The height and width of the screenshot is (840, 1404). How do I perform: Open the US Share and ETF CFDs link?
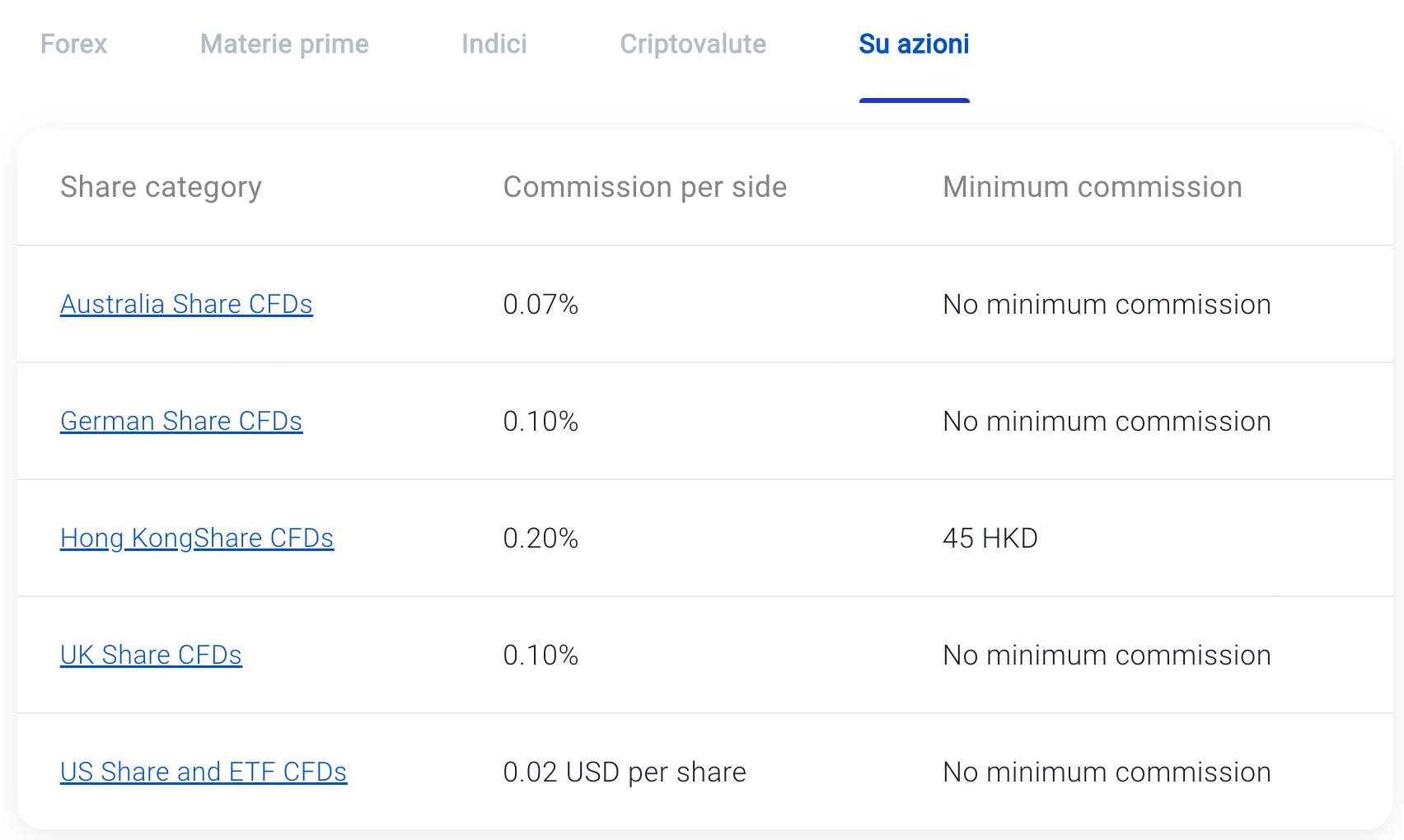(204, 772)
